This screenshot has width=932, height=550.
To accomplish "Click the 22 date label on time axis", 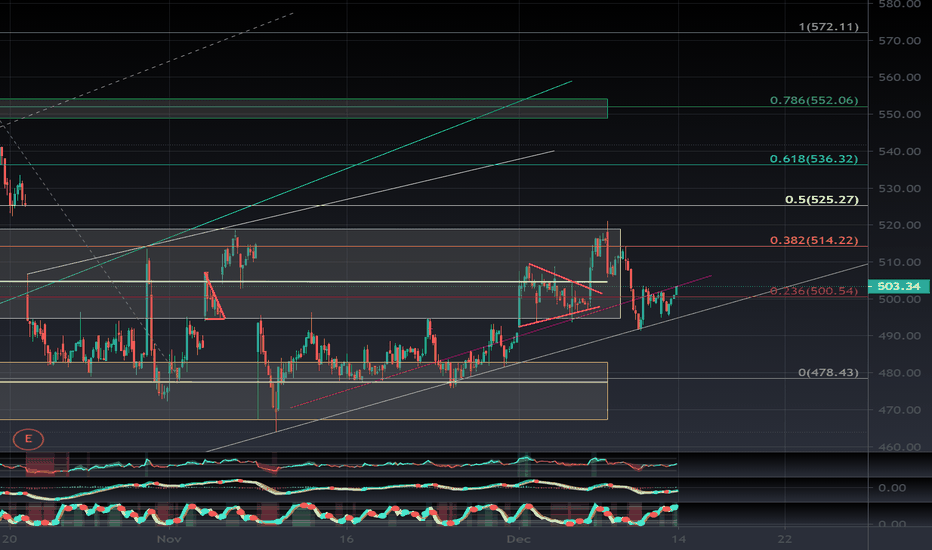I will (x=785, y=539).
